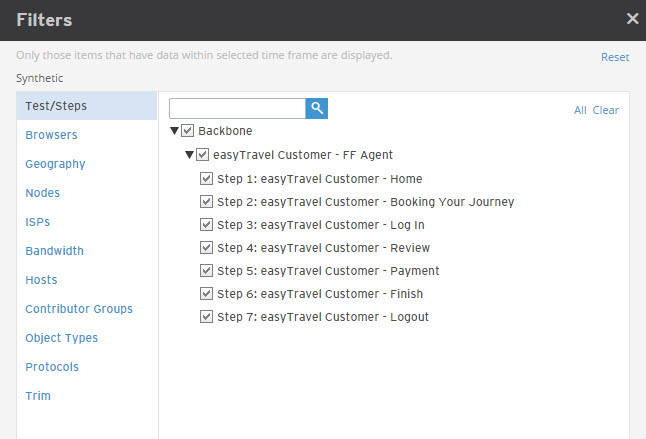Open the Browsers filter tab
Viewport: 646px width, 439px height.
coord(51,135)
